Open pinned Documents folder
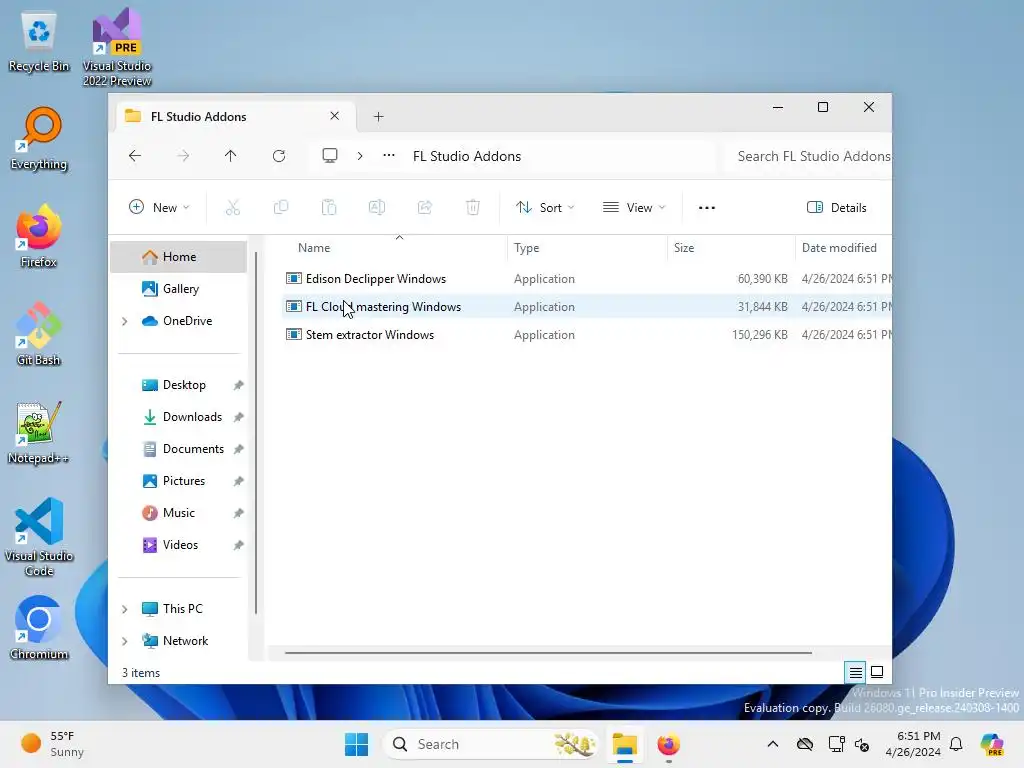This screenshot has height=768, width=1024. click(193, 449)
